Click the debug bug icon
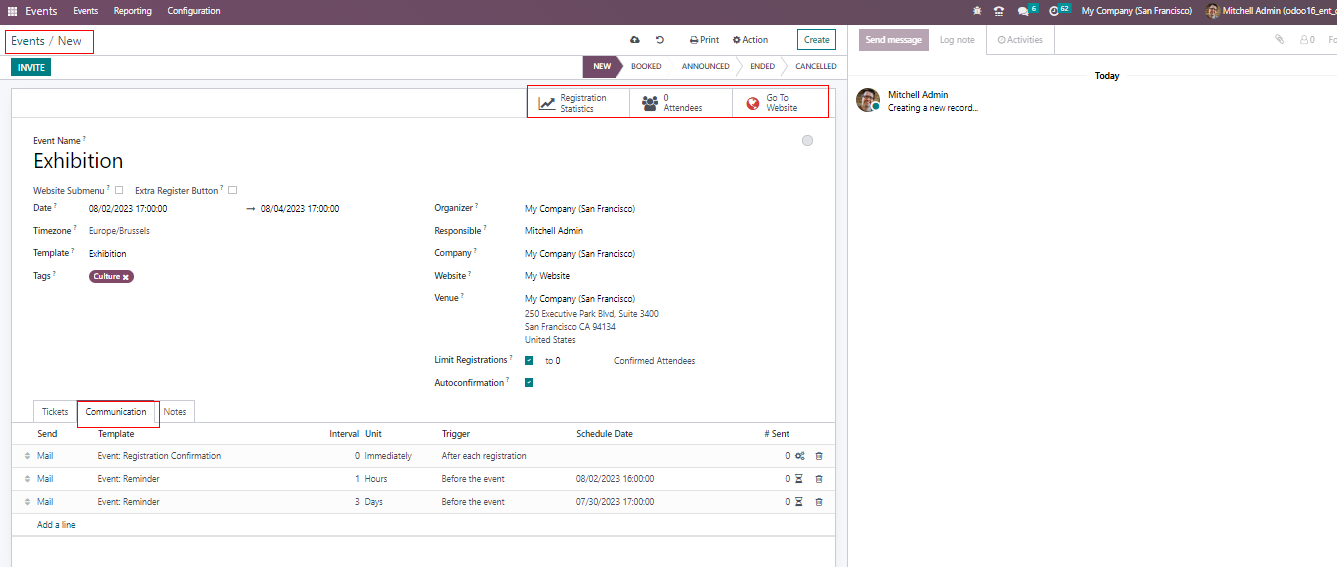This screenshot has height=567, width=1337. 977,11
